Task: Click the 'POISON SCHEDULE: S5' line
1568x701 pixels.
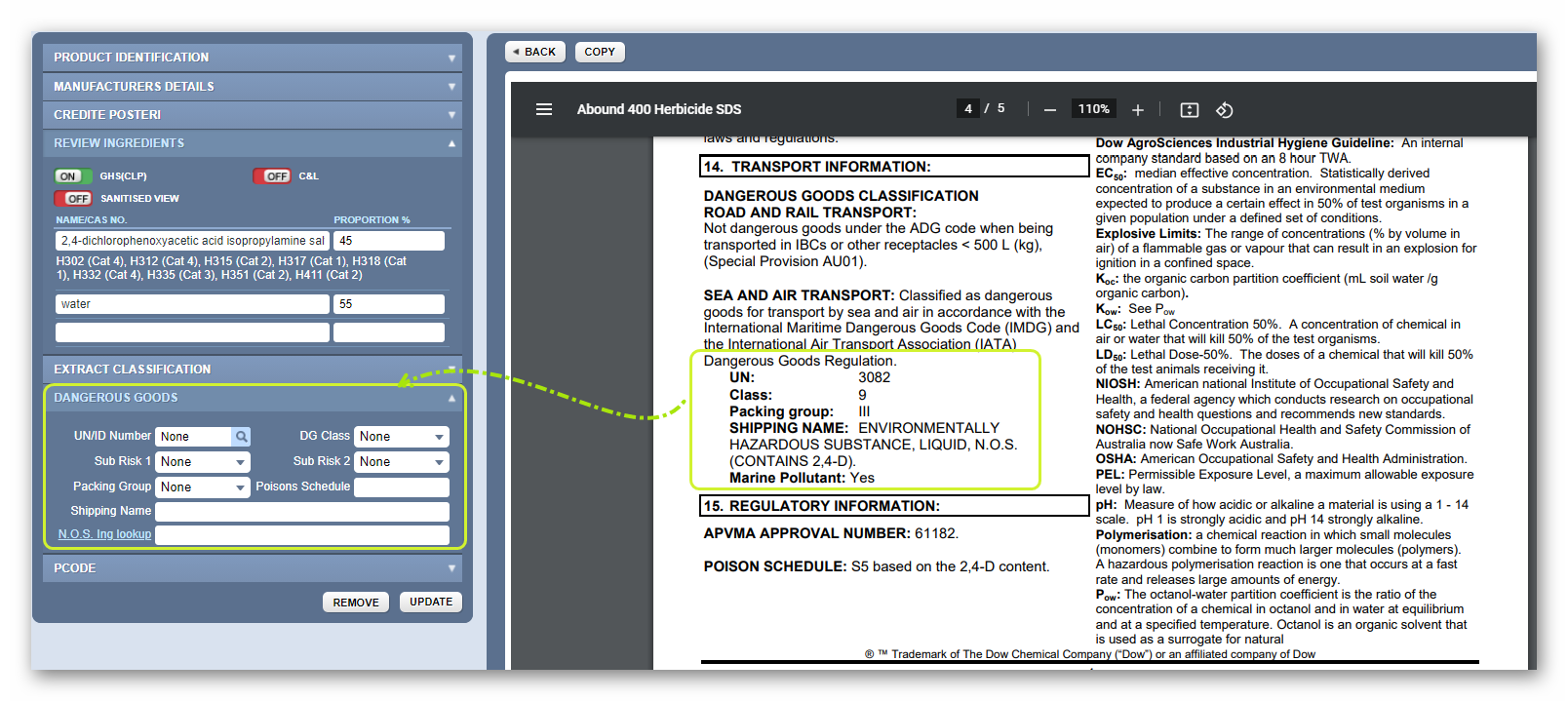Action: pyautogui.click(x=877, y=566)
